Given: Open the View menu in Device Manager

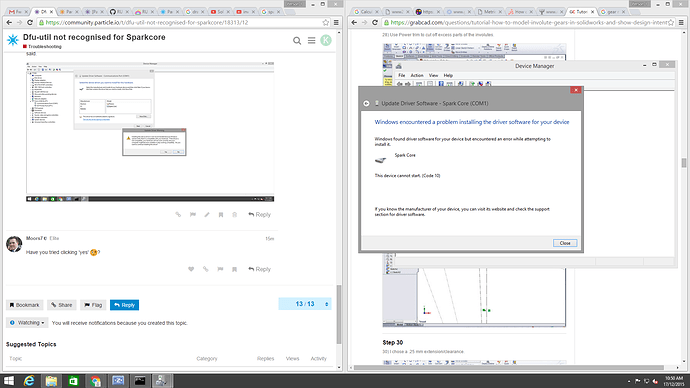Looking at the screenshot, I should [x=433, y=75].
